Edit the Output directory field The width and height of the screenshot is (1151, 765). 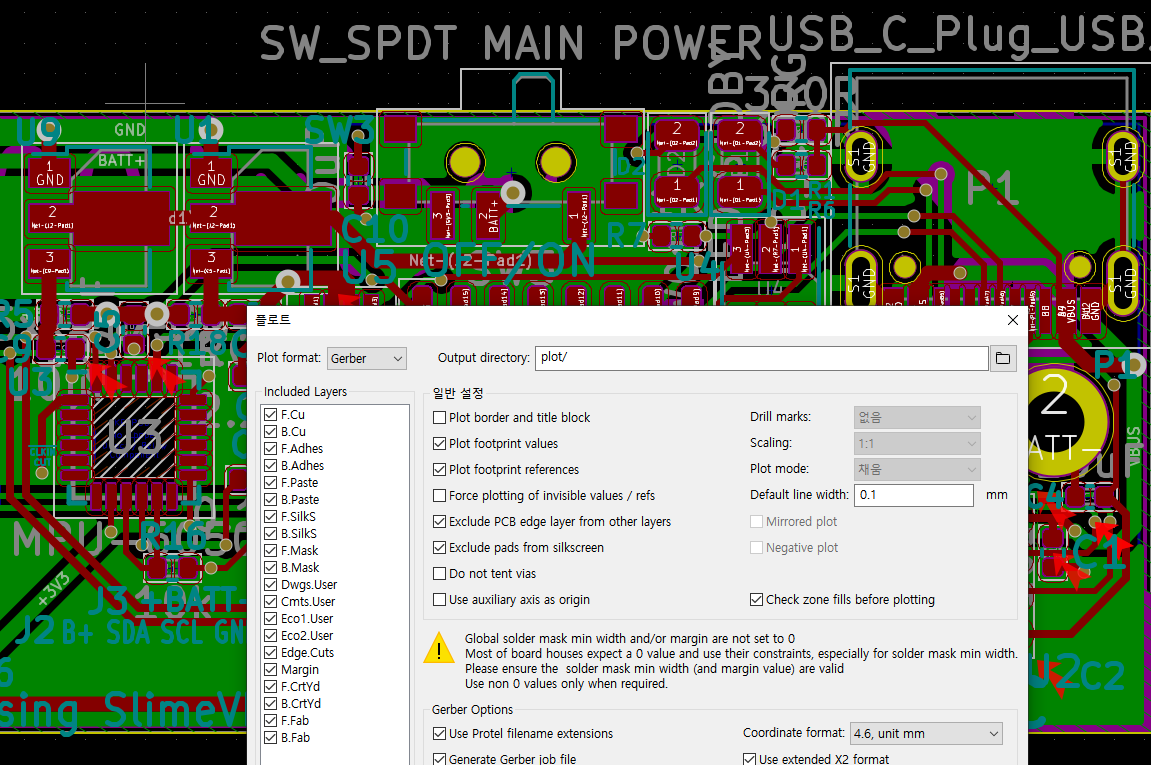(761, 358)
